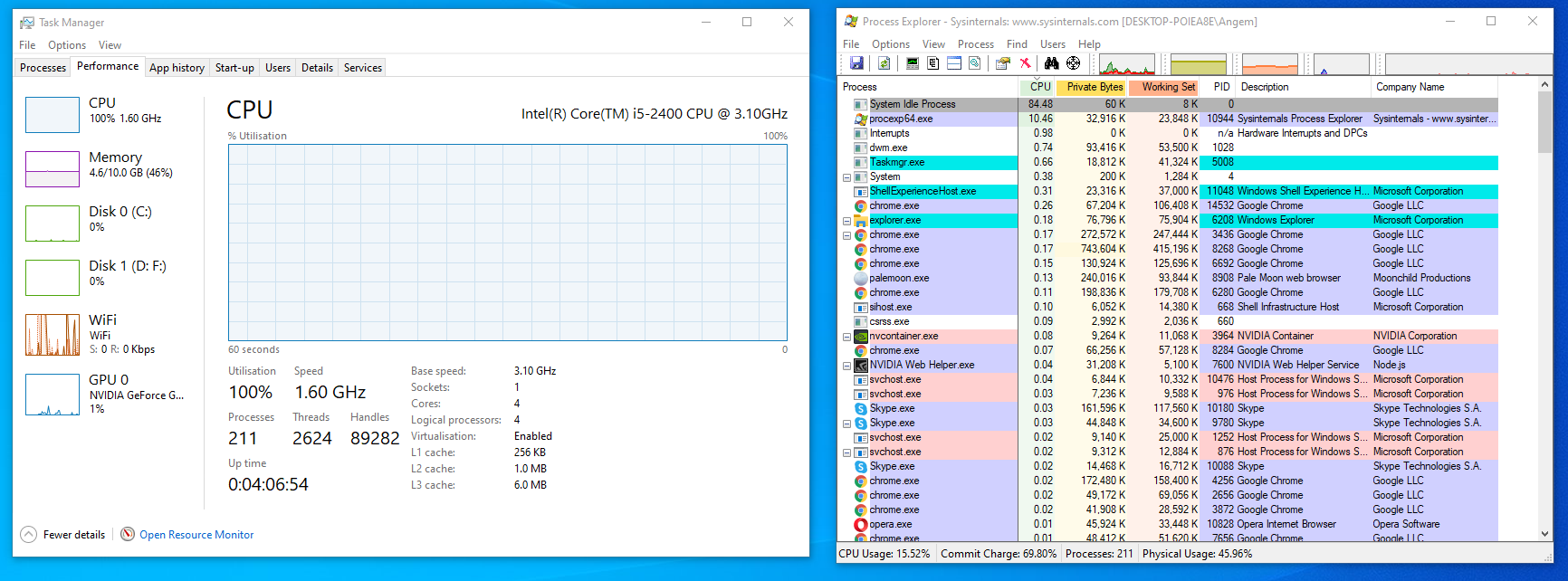Toggle the Show Lower Pane toolbar icon
This screenshot has width=1568, height=581.
coord(953,63)
